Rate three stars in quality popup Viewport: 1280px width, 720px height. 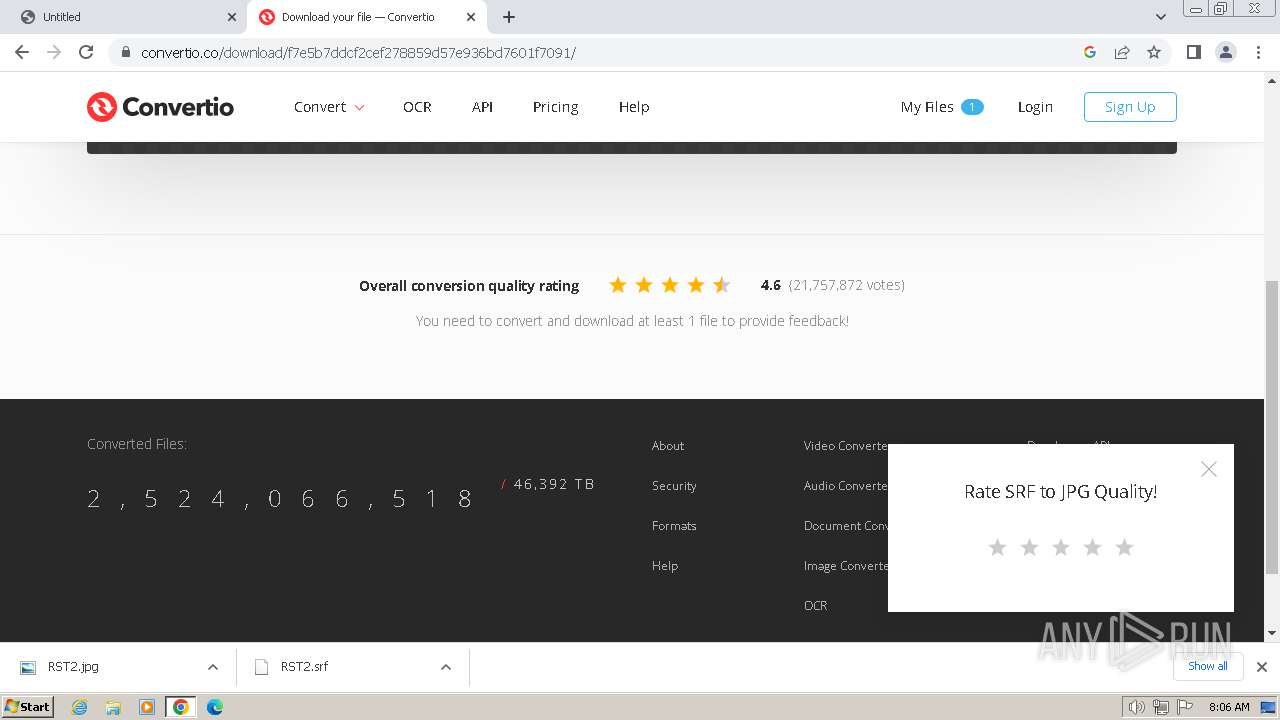[x=1061, y=547]
